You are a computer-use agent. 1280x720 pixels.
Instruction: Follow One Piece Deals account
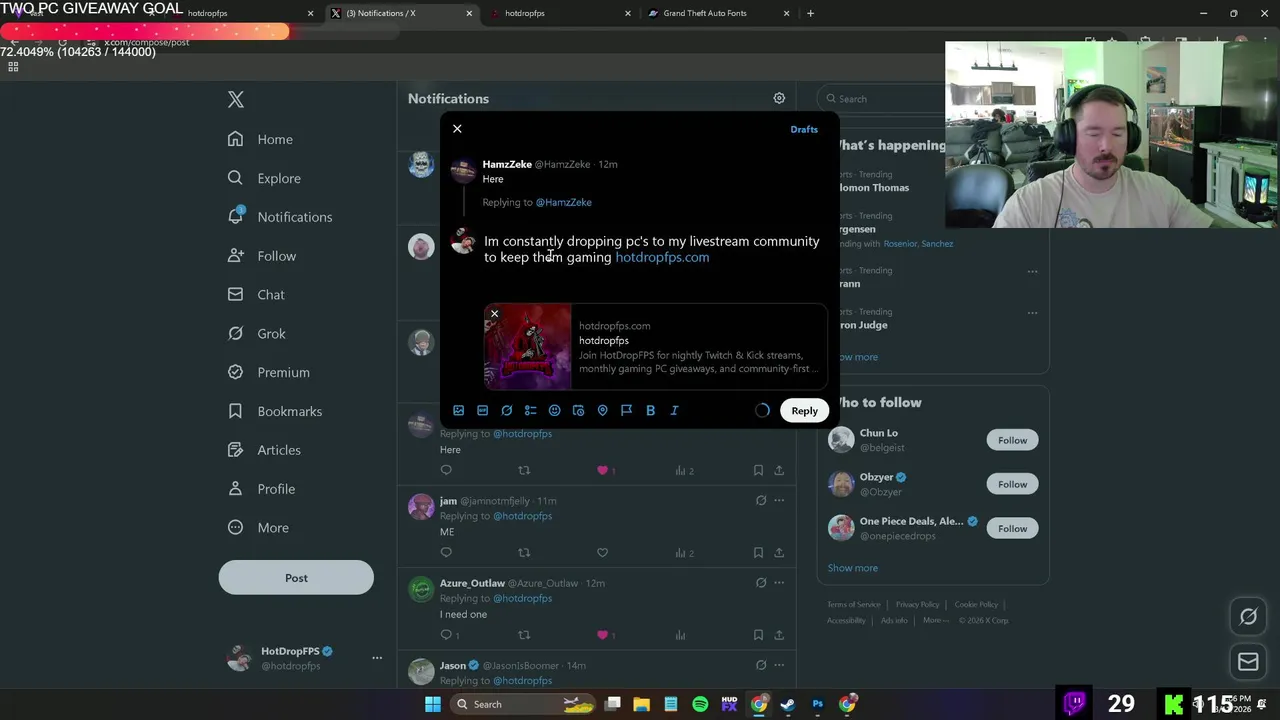click(1012, 528)
